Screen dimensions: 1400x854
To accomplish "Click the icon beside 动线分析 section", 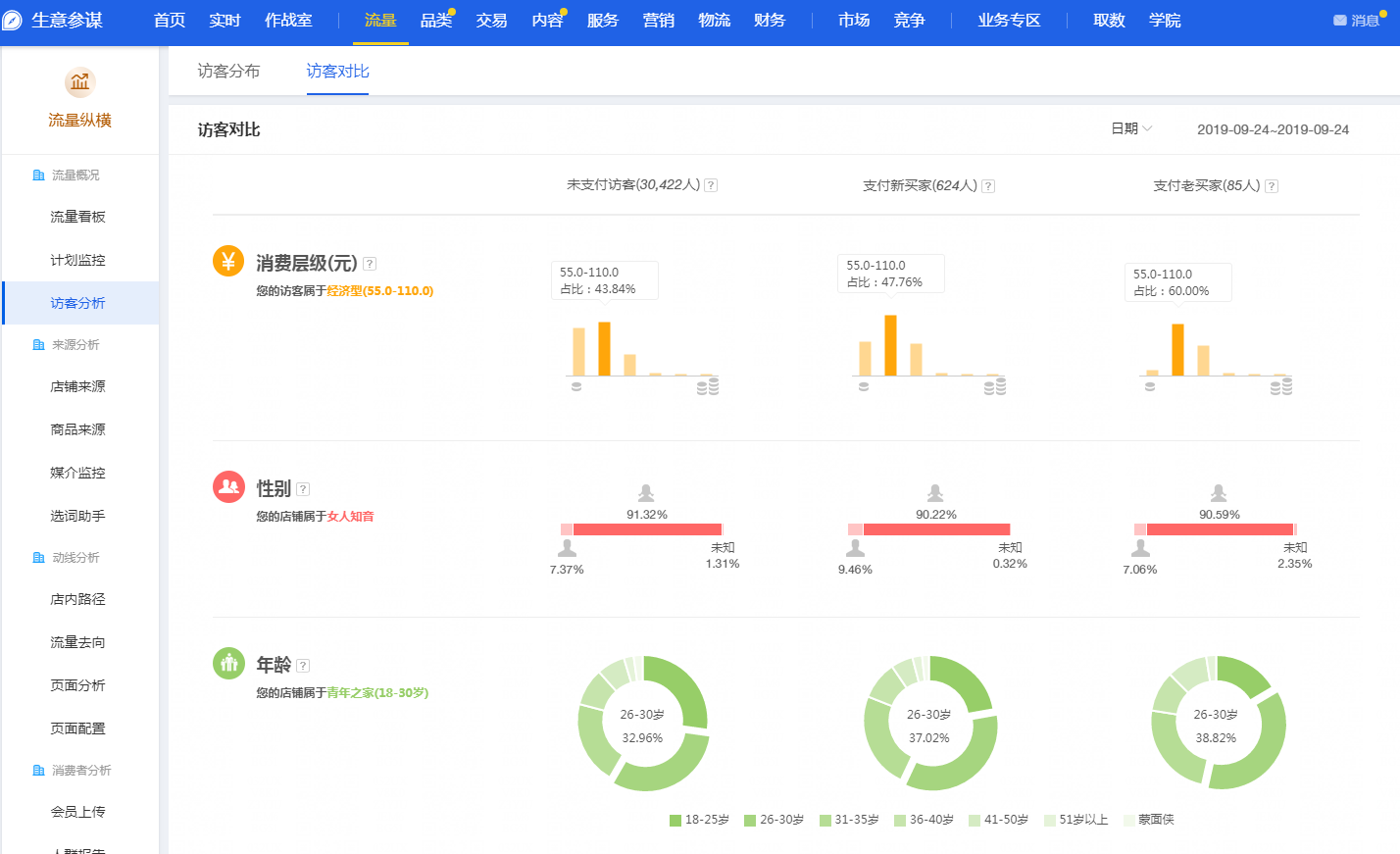I will 38,558.
